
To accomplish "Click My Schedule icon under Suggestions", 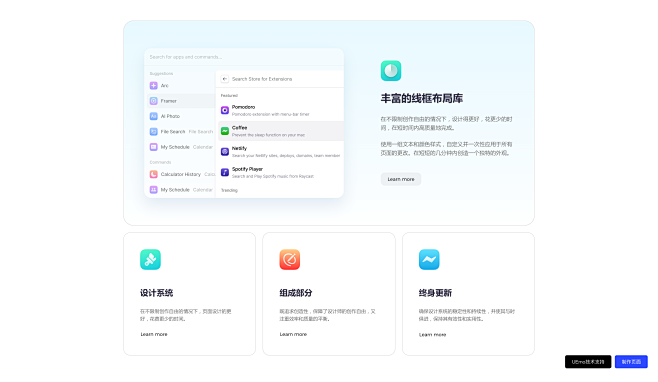I will click(154, 147).
